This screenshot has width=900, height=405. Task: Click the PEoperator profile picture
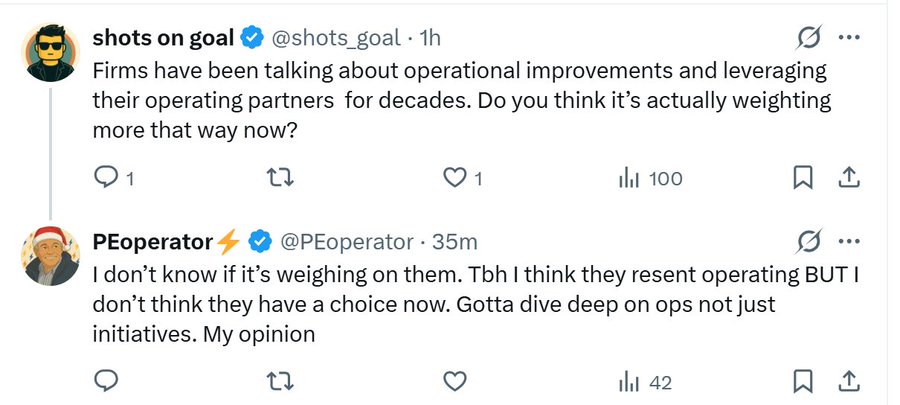pos(50,255)
